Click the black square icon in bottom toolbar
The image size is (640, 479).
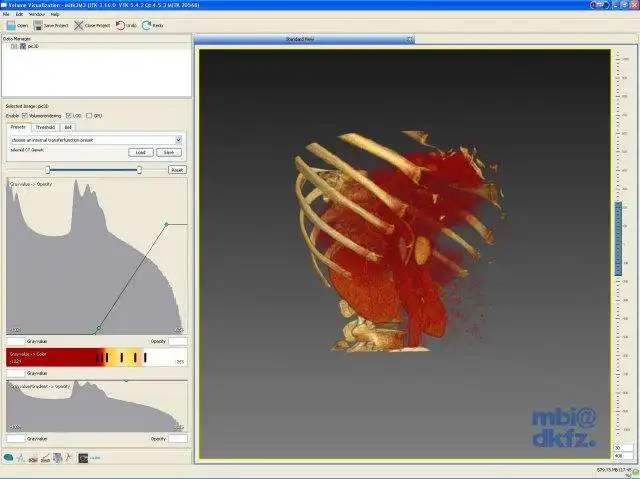pyautogui.click(x=83, y=458)
